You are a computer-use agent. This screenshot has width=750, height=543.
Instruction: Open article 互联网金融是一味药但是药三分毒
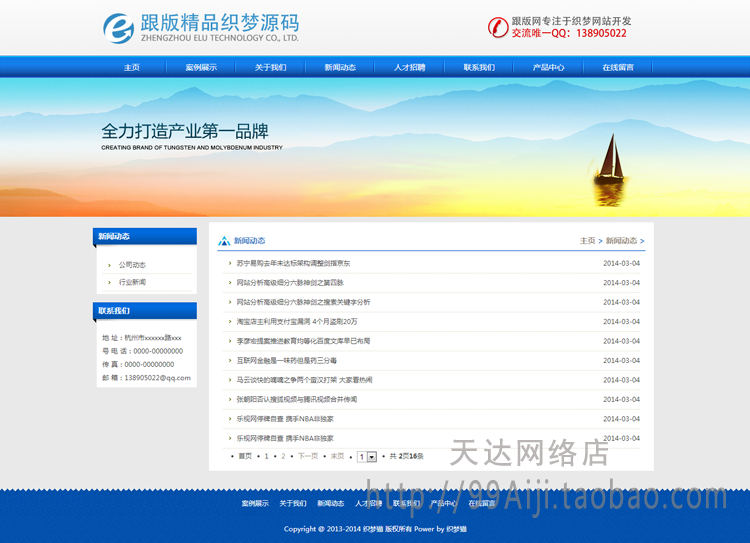tap(287, 361)
